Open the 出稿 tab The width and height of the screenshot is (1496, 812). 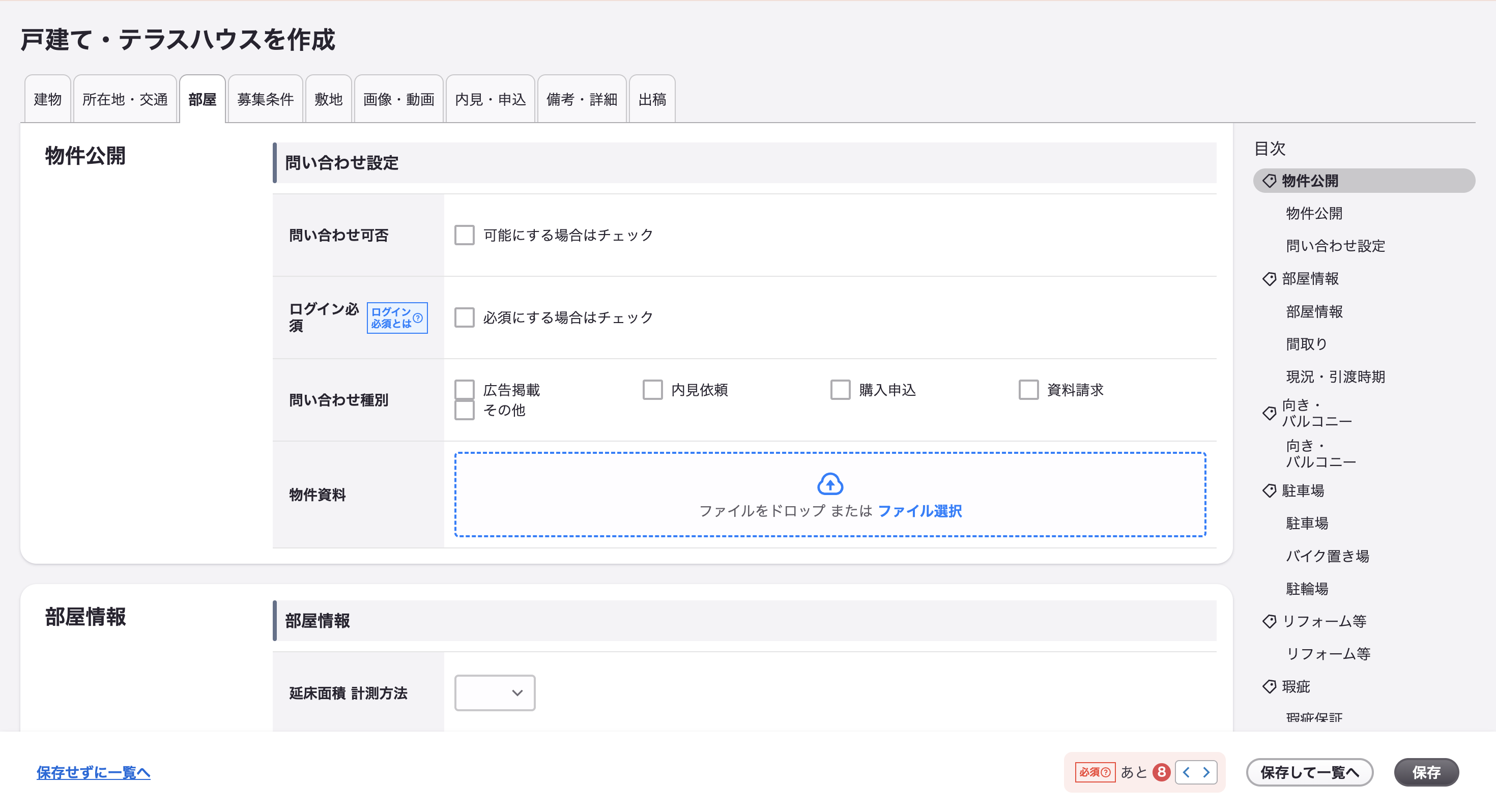coord(652,99)
